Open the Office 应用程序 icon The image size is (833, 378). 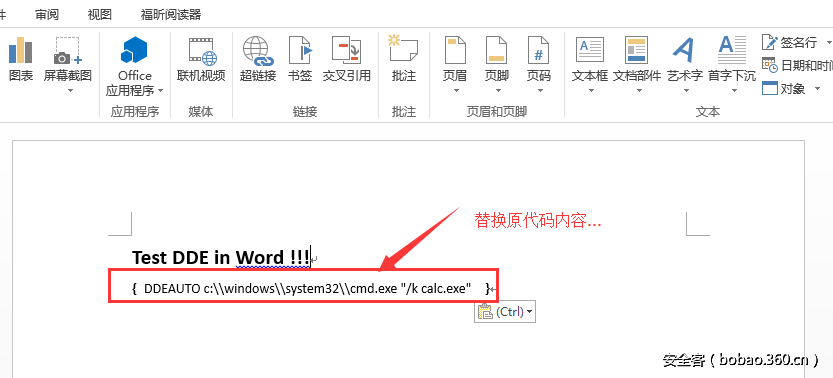point(134,50)
